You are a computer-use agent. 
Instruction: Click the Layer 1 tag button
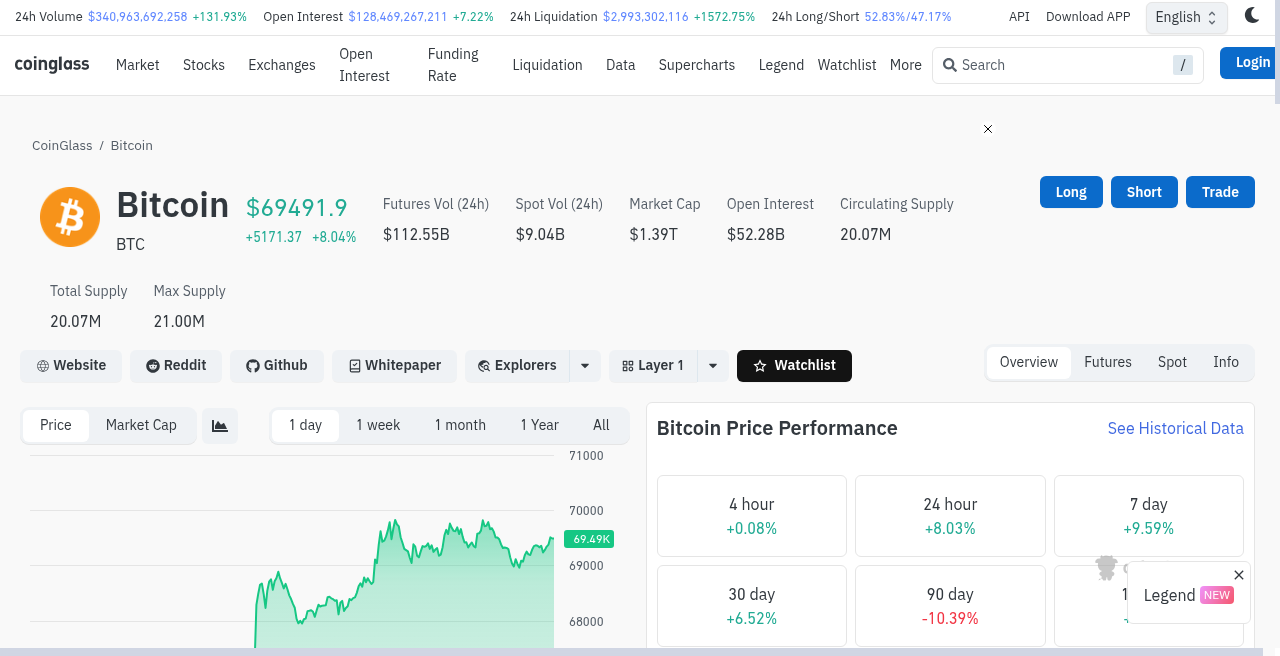point(653,366)
